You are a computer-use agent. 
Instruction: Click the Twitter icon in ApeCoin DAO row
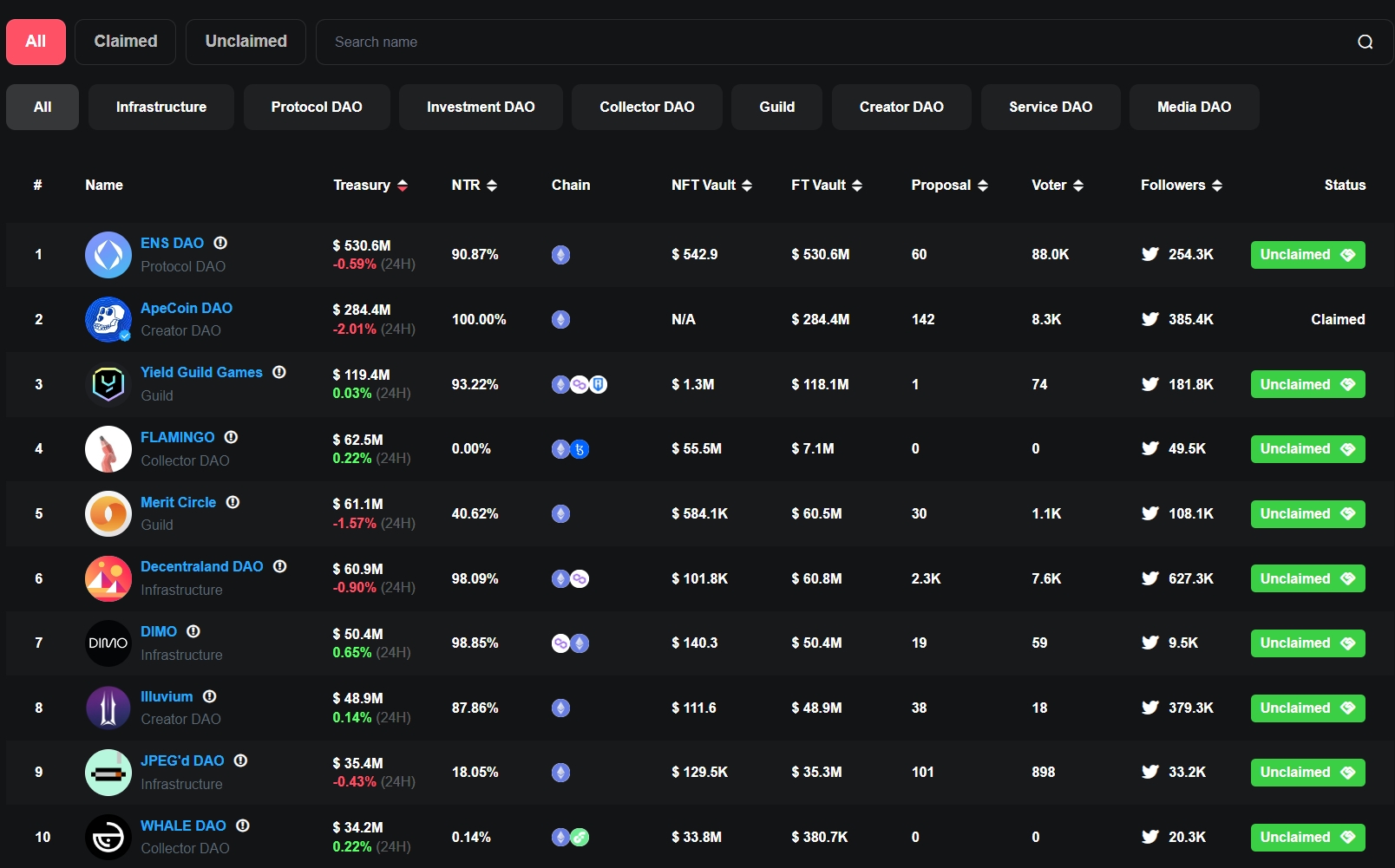(1150, 319)
